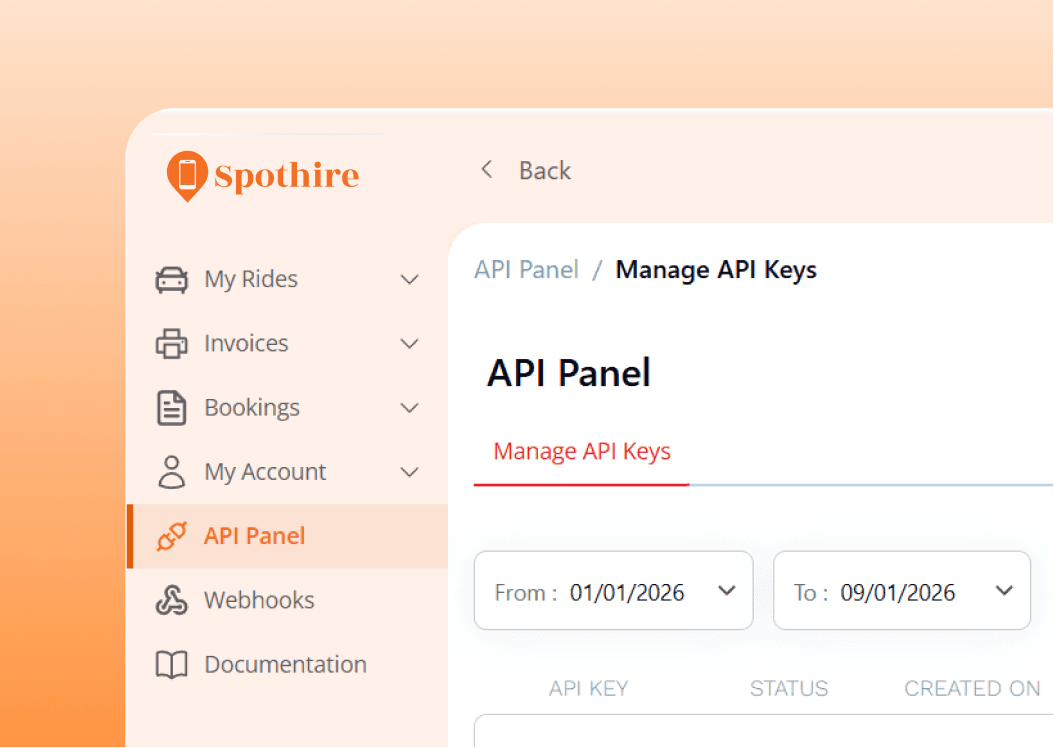The width and height of the screenshot is (1054, 748).
Task: Click the Back button
Action: pos(544,170)
